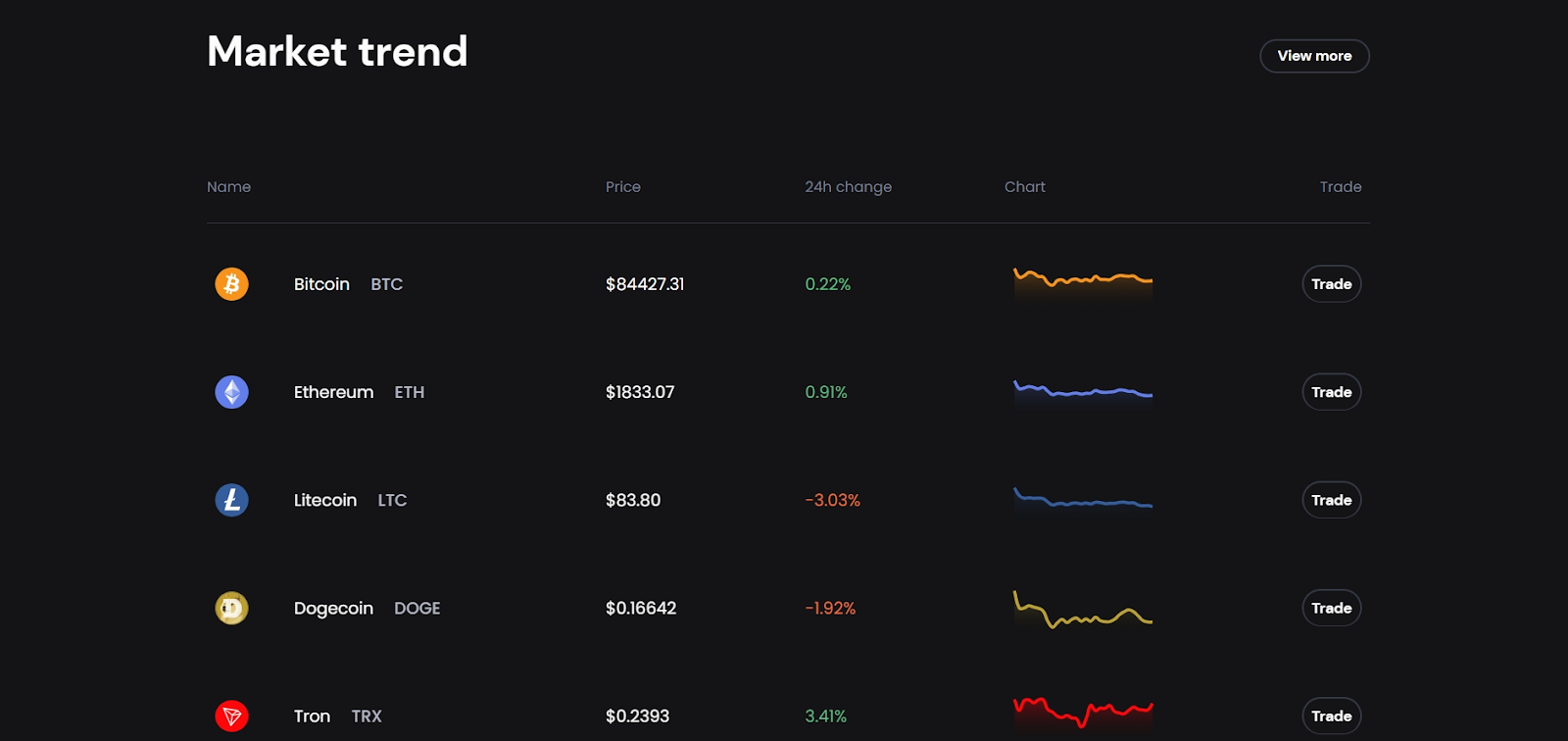Click the Litecoin coin icon
This screenshot has height=741, width=1568.
231,500
